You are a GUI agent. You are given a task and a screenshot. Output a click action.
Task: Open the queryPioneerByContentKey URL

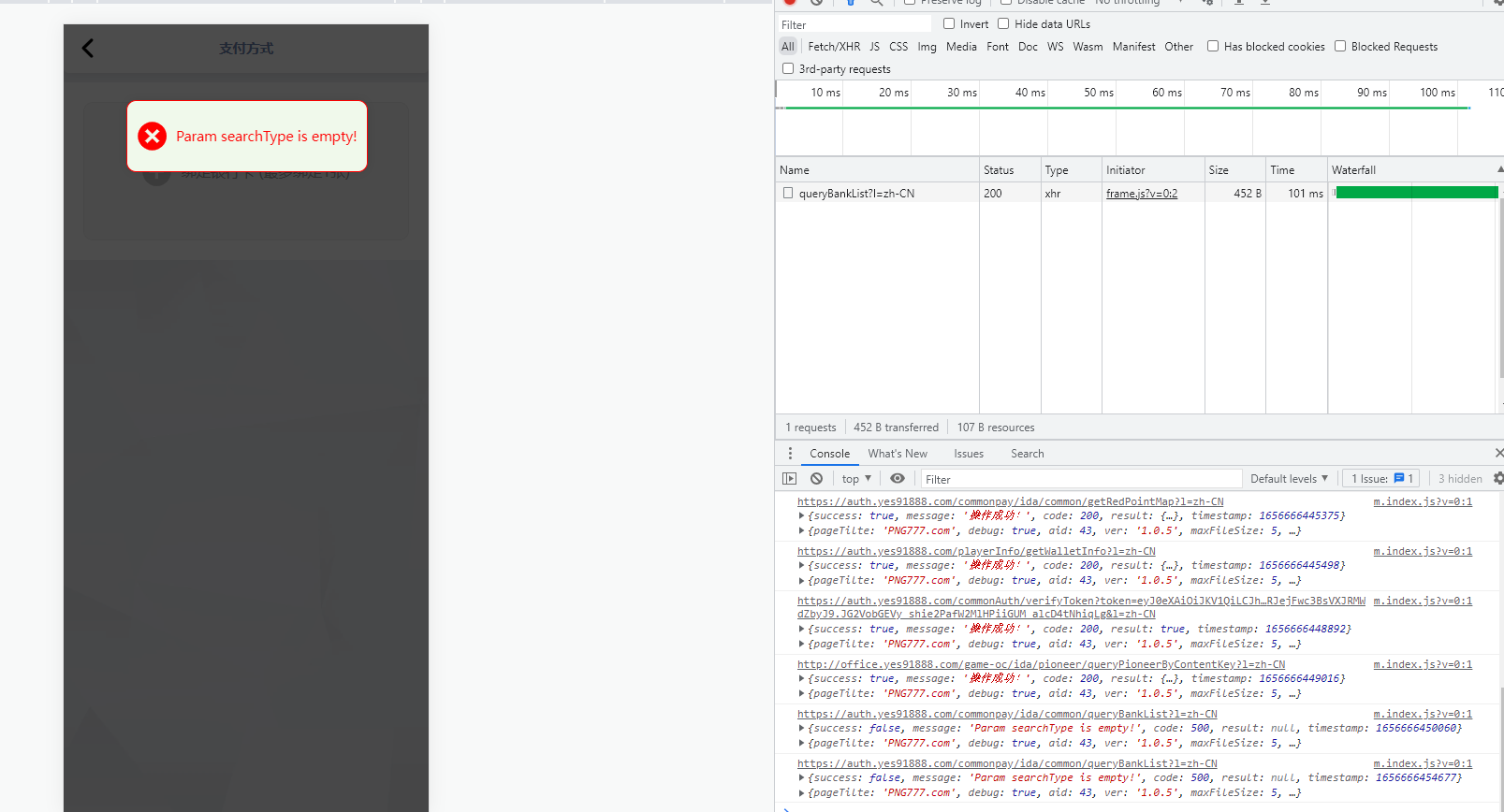[1041, 665]
